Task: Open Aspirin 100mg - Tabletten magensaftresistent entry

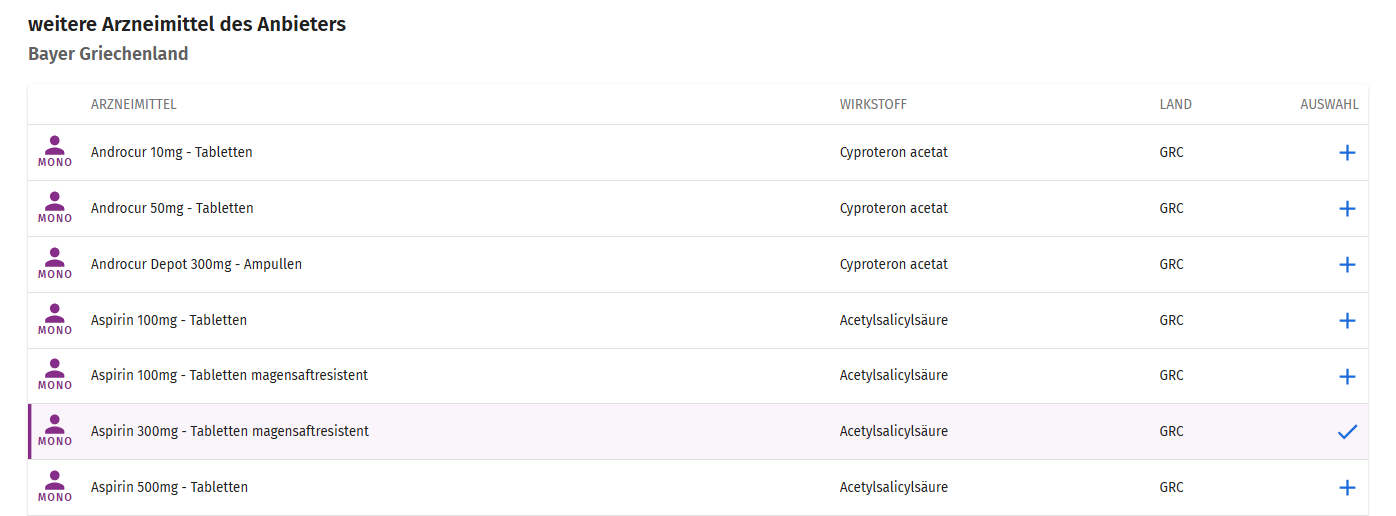Action: click(x=229, y=375)
